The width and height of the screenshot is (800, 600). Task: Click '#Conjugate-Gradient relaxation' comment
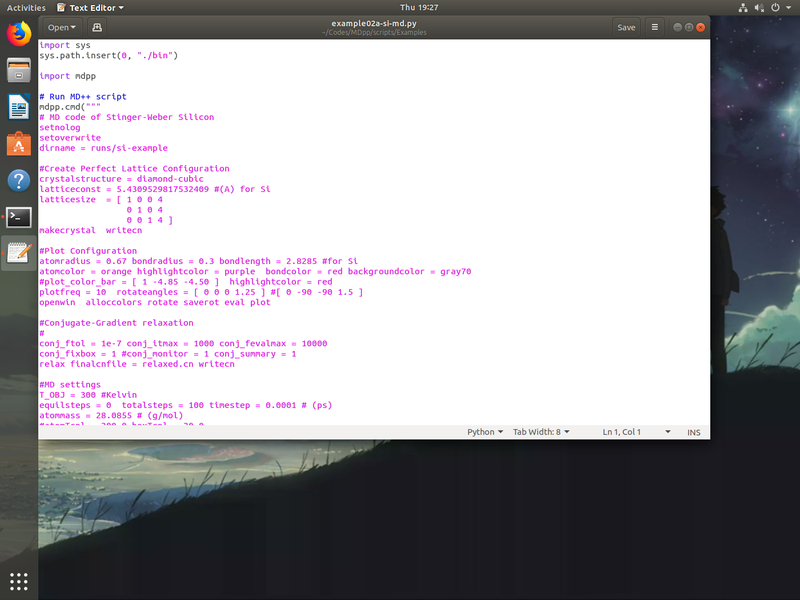[x=116, y=323]
